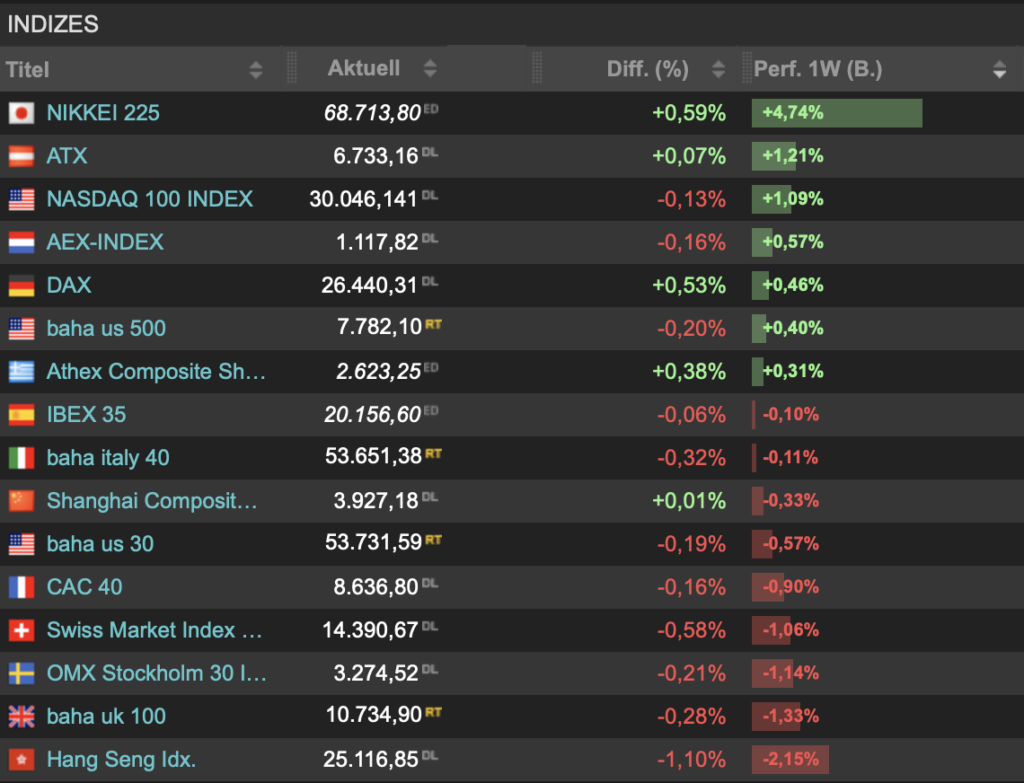The height and width of the screenshot is (783, 1024).
Task: Open the baha us 30 link
Action: pyautogui.click(x=100, y=544)
